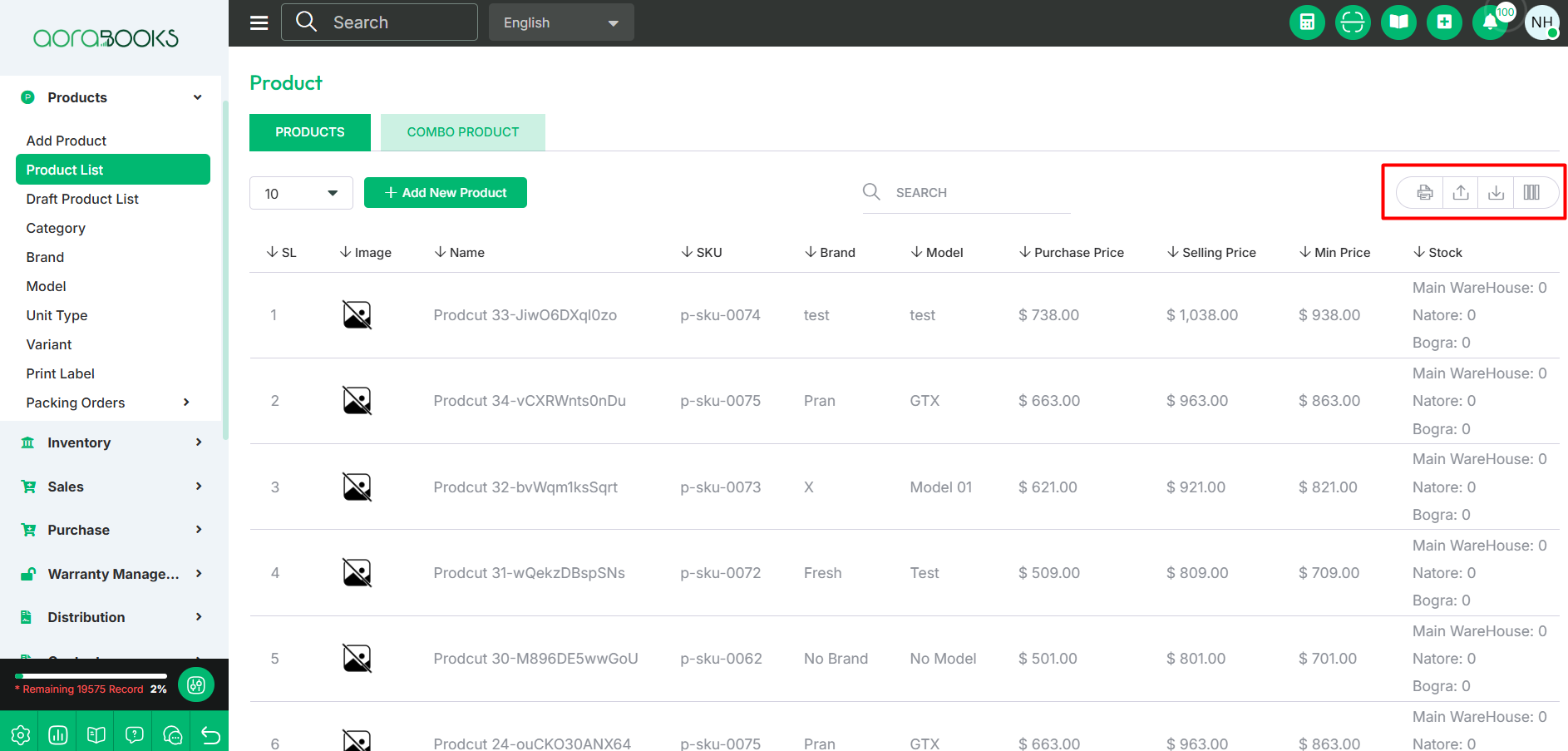Open Category in sidebar
Screen dimensions: 1568x751
point(56,228)
